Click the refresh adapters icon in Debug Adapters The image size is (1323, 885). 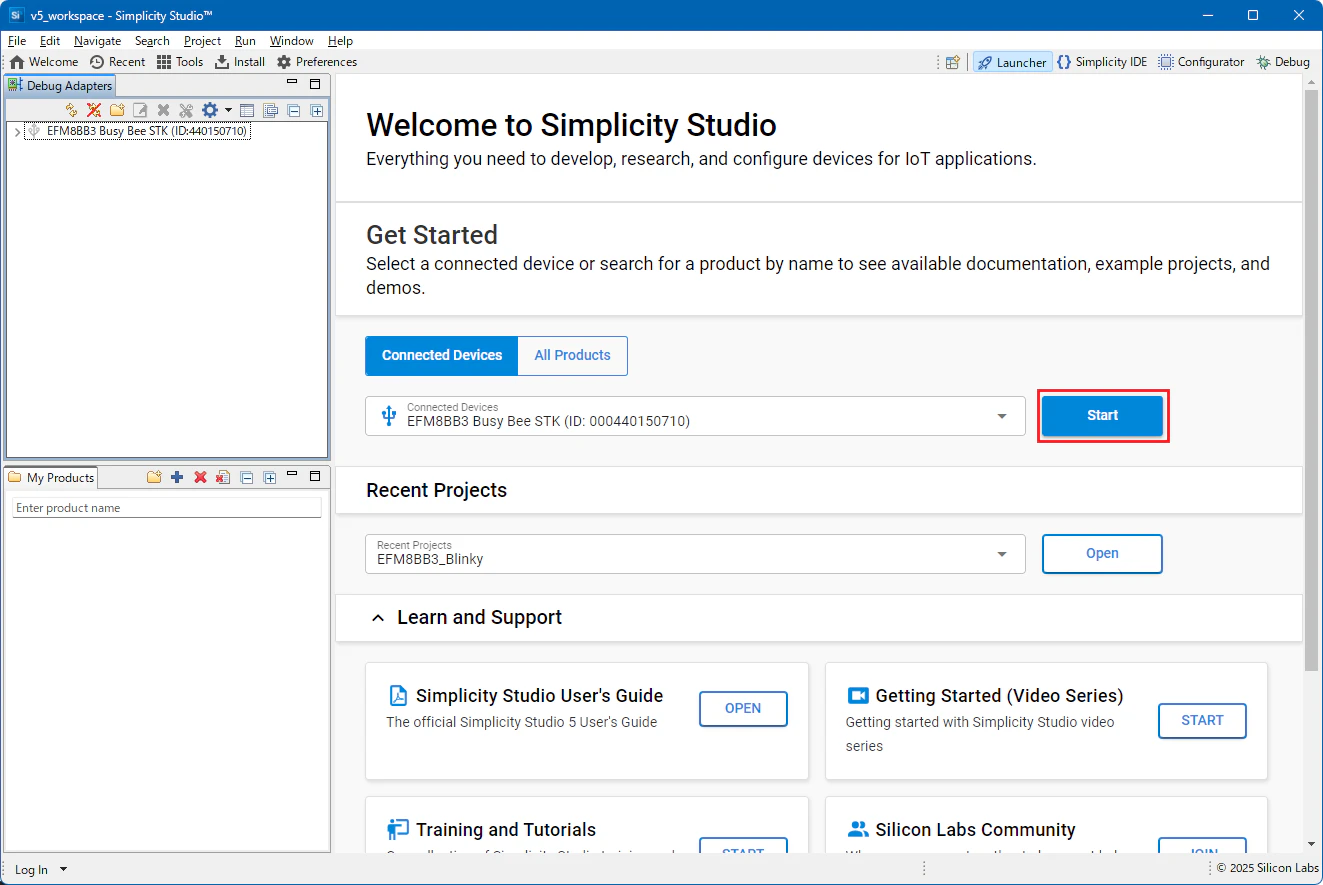pyautogui.click(x=71, y=110)
